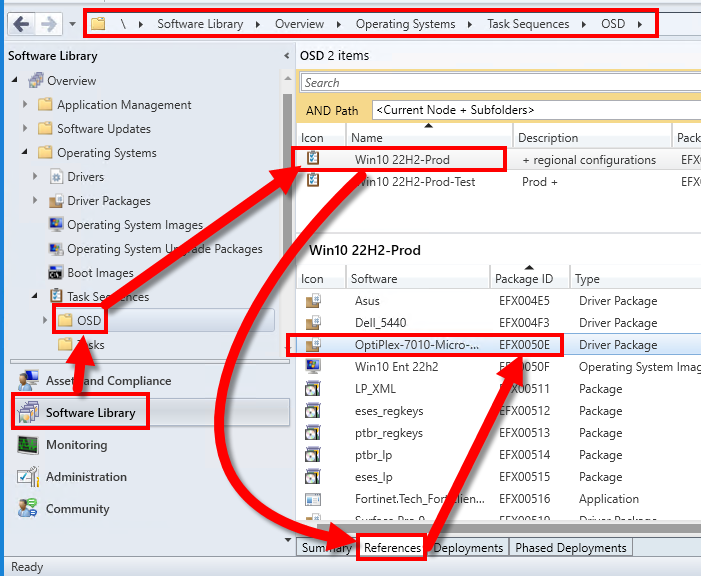Select the OptiPlex-7010-Micro driver package row
Screen dimensions: 701x576
point(498,345)
